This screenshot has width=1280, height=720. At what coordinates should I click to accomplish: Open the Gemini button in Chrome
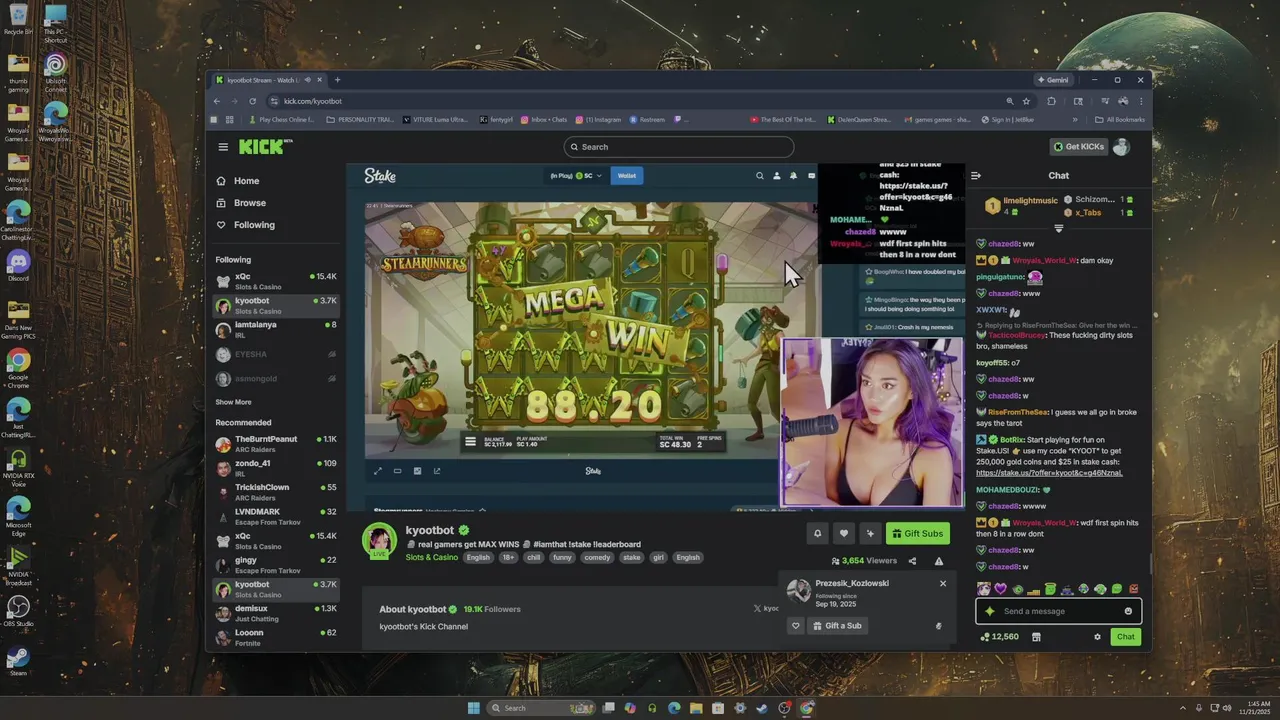[x=1053, y=80]
